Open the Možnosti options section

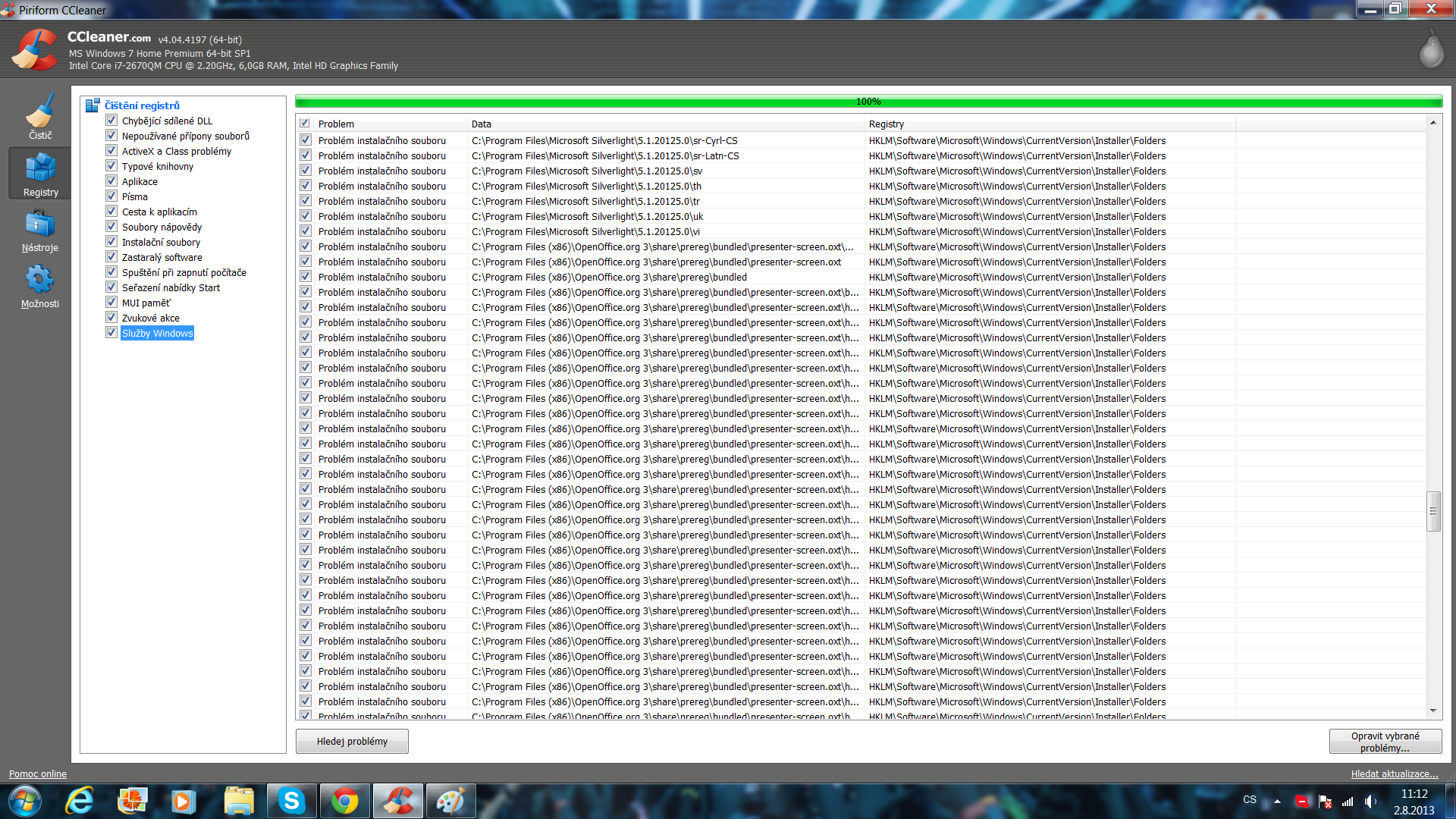(x=40, y=286)
